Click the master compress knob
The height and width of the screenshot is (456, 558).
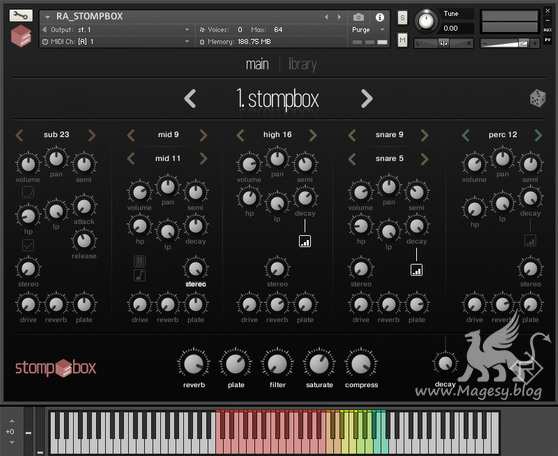[x=361, y=364]
